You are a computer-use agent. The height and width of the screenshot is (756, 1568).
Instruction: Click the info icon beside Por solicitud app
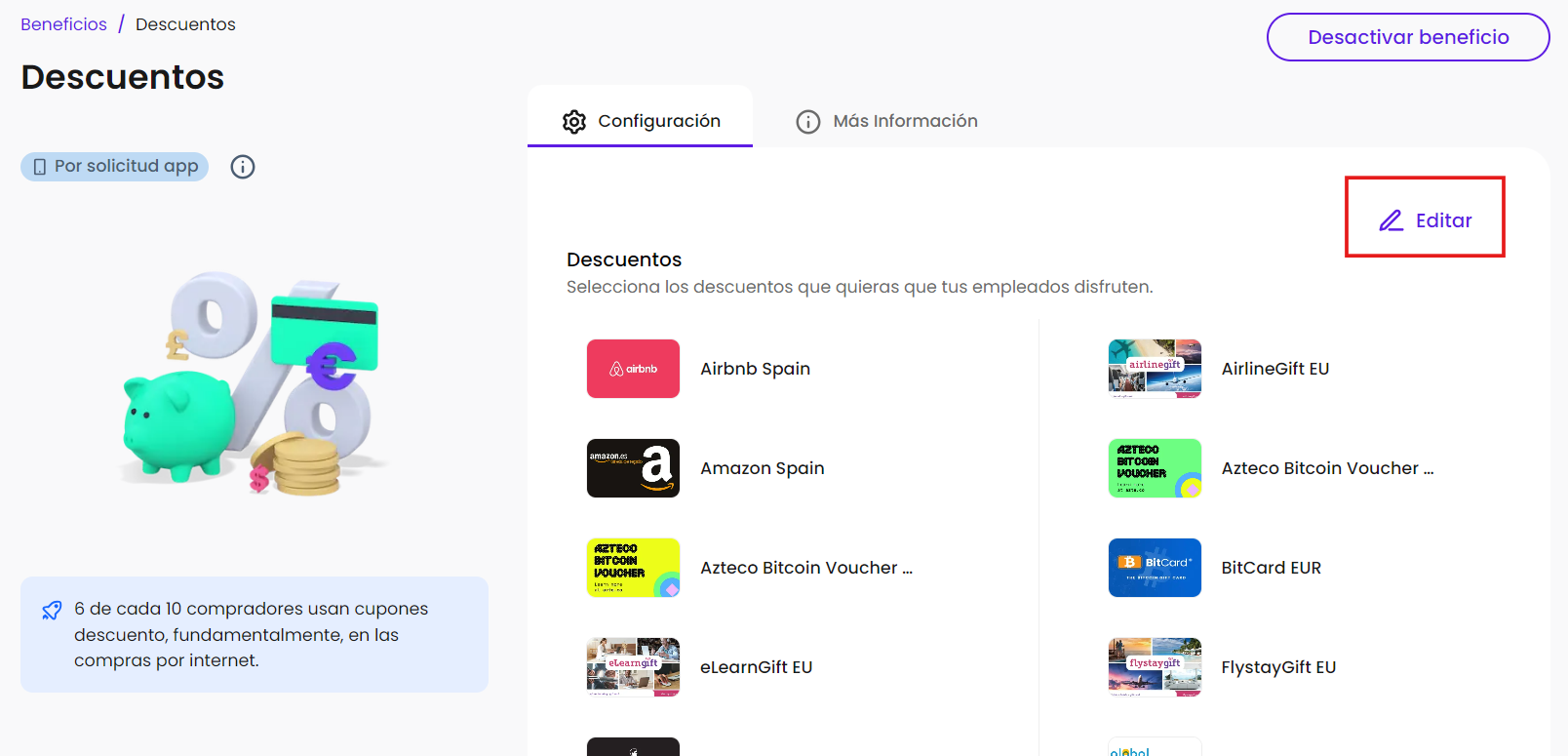[243, 167]
